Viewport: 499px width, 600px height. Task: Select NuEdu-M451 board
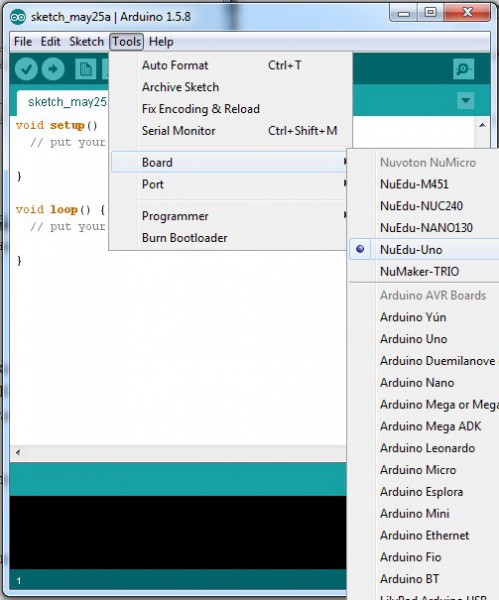point(424,184)
